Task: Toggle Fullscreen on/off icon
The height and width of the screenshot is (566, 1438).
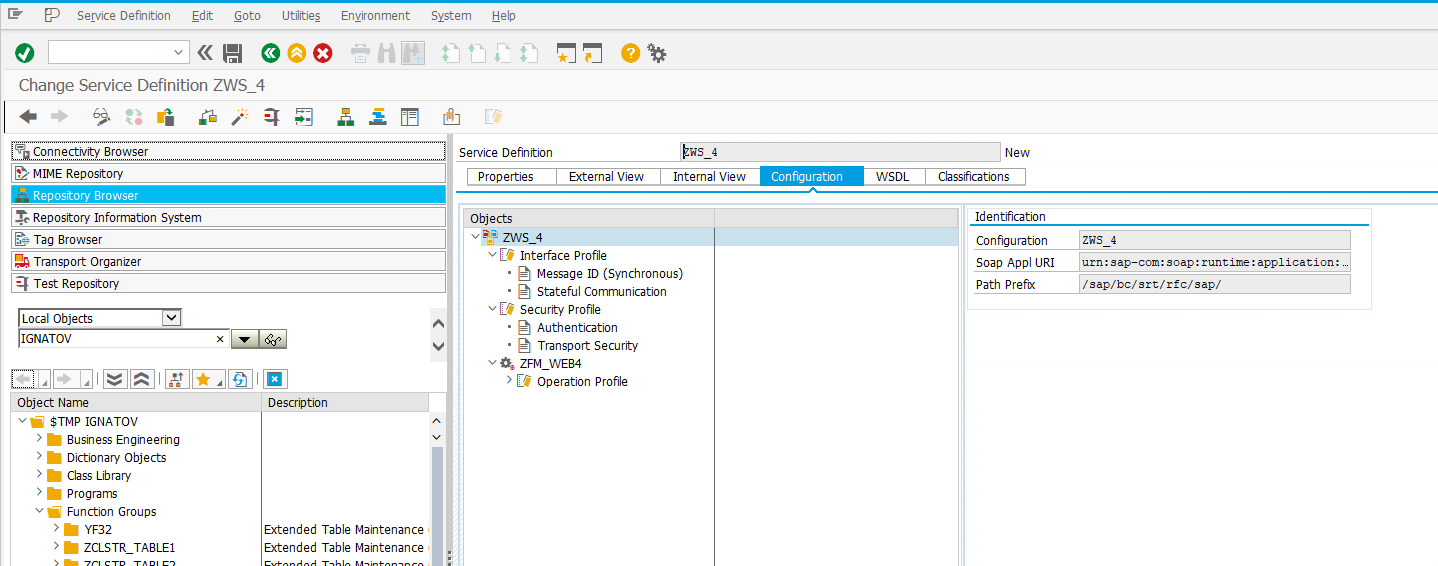Action: pos(409,117)
